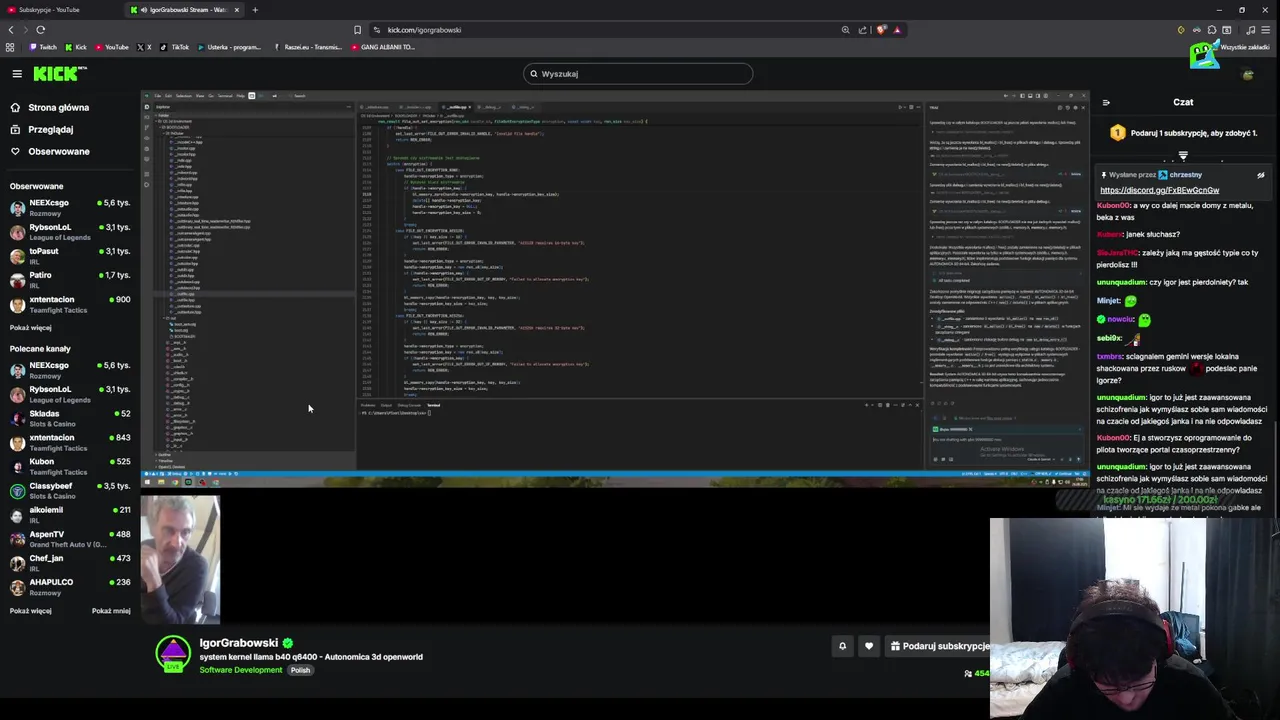The width and height of the screenshot is (1280, 720).
Task: Reload the page
Action: (x=40, y=30)
